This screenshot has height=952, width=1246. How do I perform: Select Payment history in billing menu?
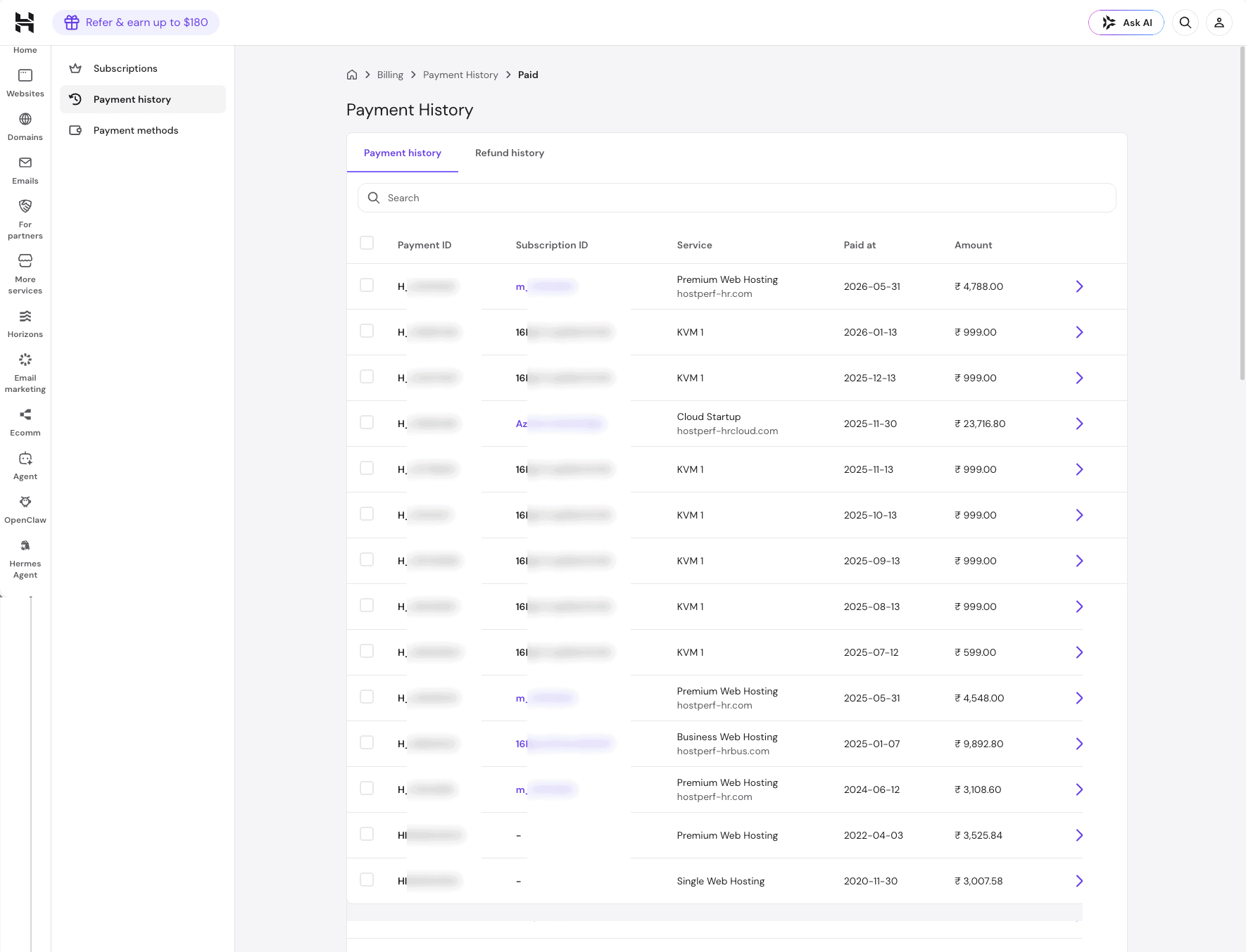click(x=143, y=99)
